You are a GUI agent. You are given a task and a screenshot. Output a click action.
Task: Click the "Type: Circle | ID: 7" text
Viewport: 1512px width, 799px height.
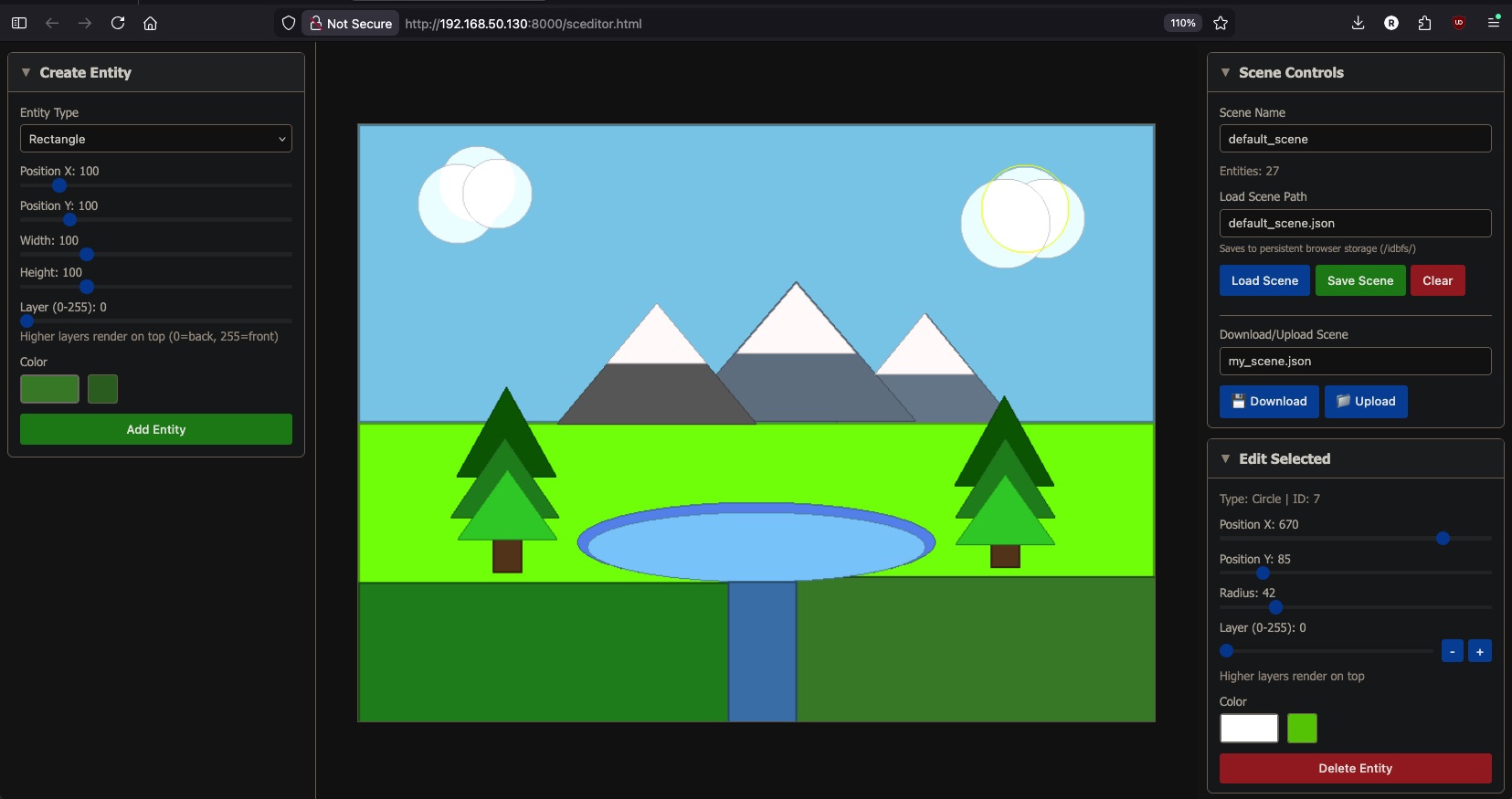tap(1269, 499)
